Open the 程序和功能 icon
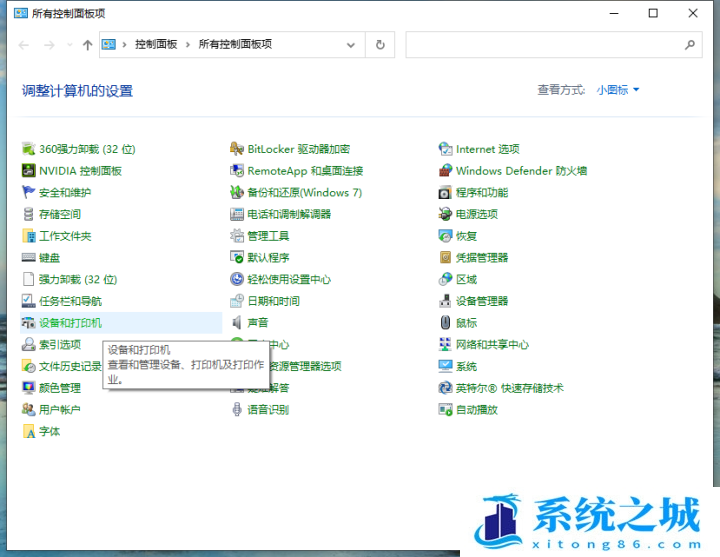The height and width of the screenshot is (557, 720). [445, 192]
